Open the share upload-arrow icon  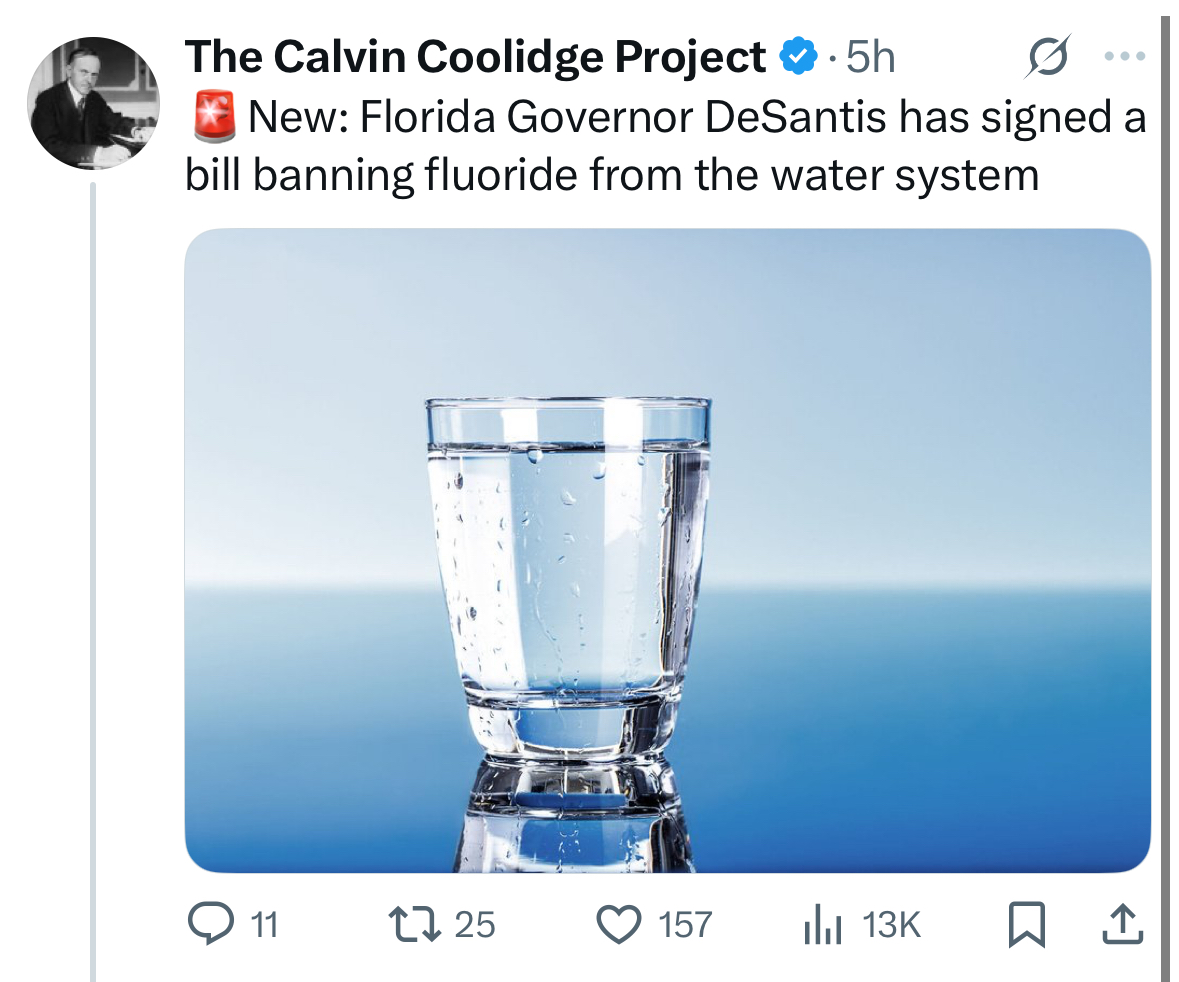pos(1123,925)
